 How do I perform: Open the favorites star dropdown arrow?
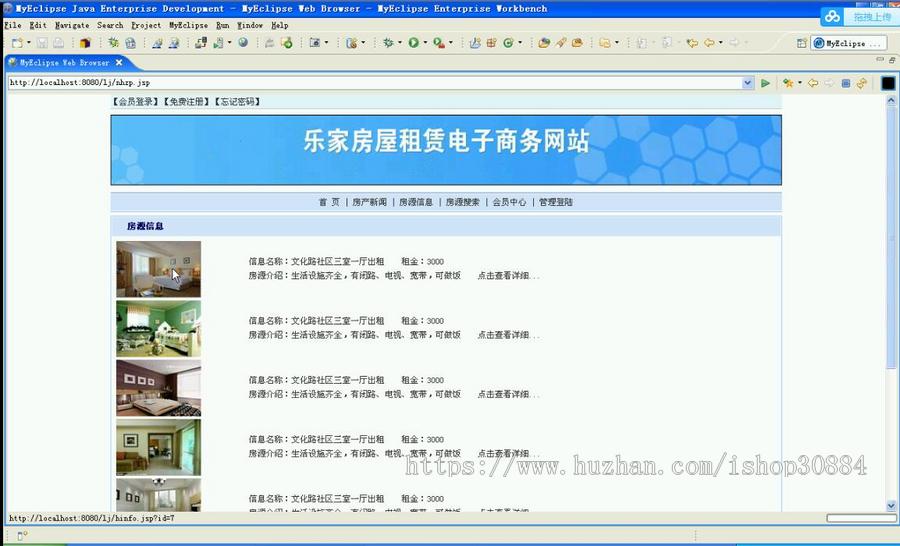click(800, 83)
